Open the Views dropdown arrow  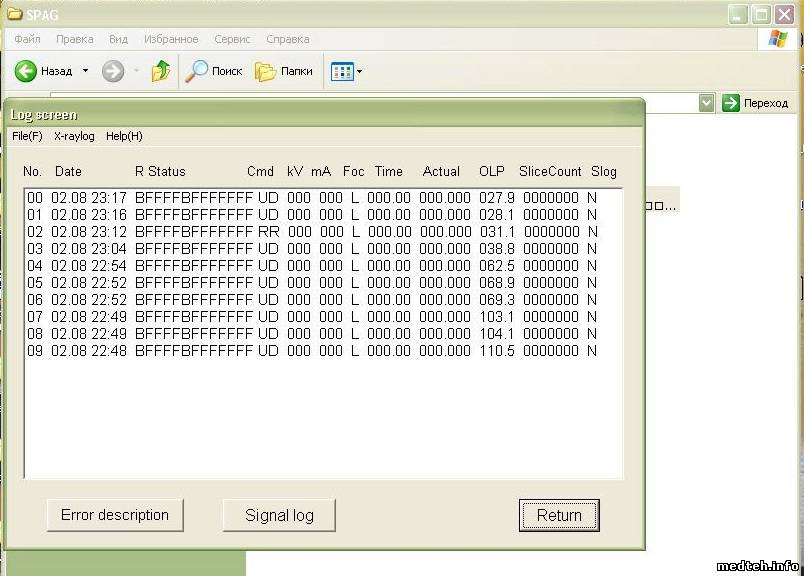[x=359, y=71]
